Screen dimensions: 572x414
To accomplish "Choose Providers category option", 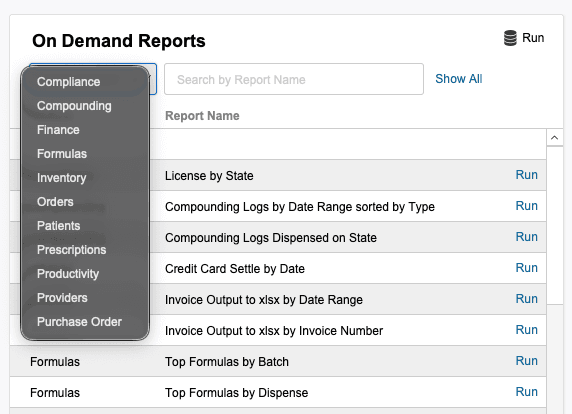I will (x=62, y=298).
